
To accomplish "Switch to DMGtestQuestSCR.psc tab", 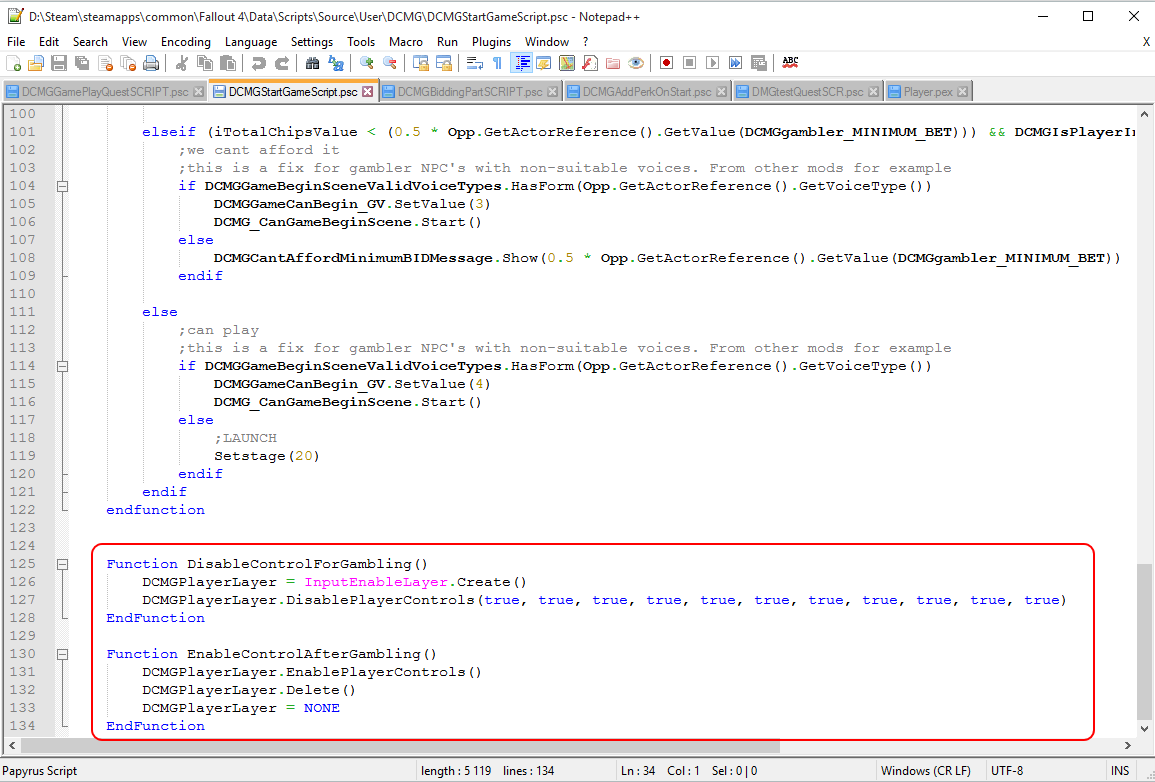I will (x=807, y=92).
